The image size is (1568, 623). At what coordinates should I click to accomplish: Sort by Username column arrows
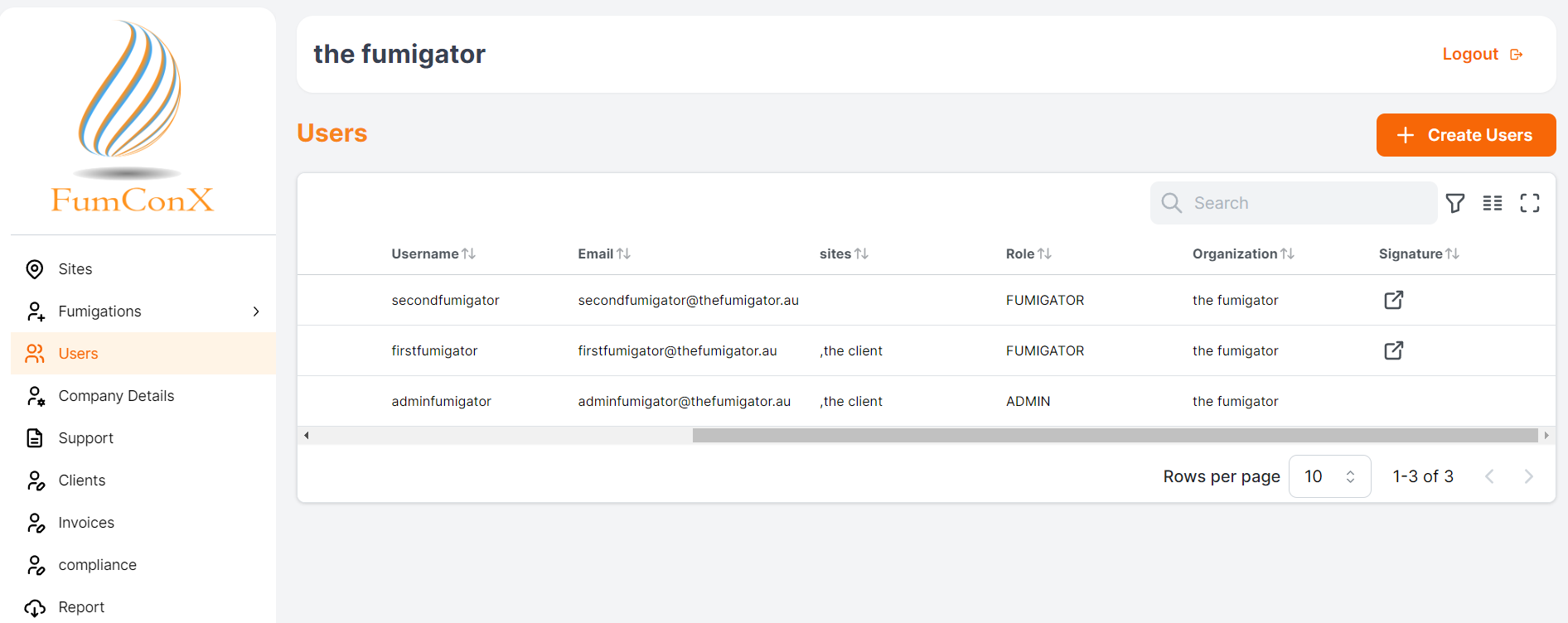(469, 254)
